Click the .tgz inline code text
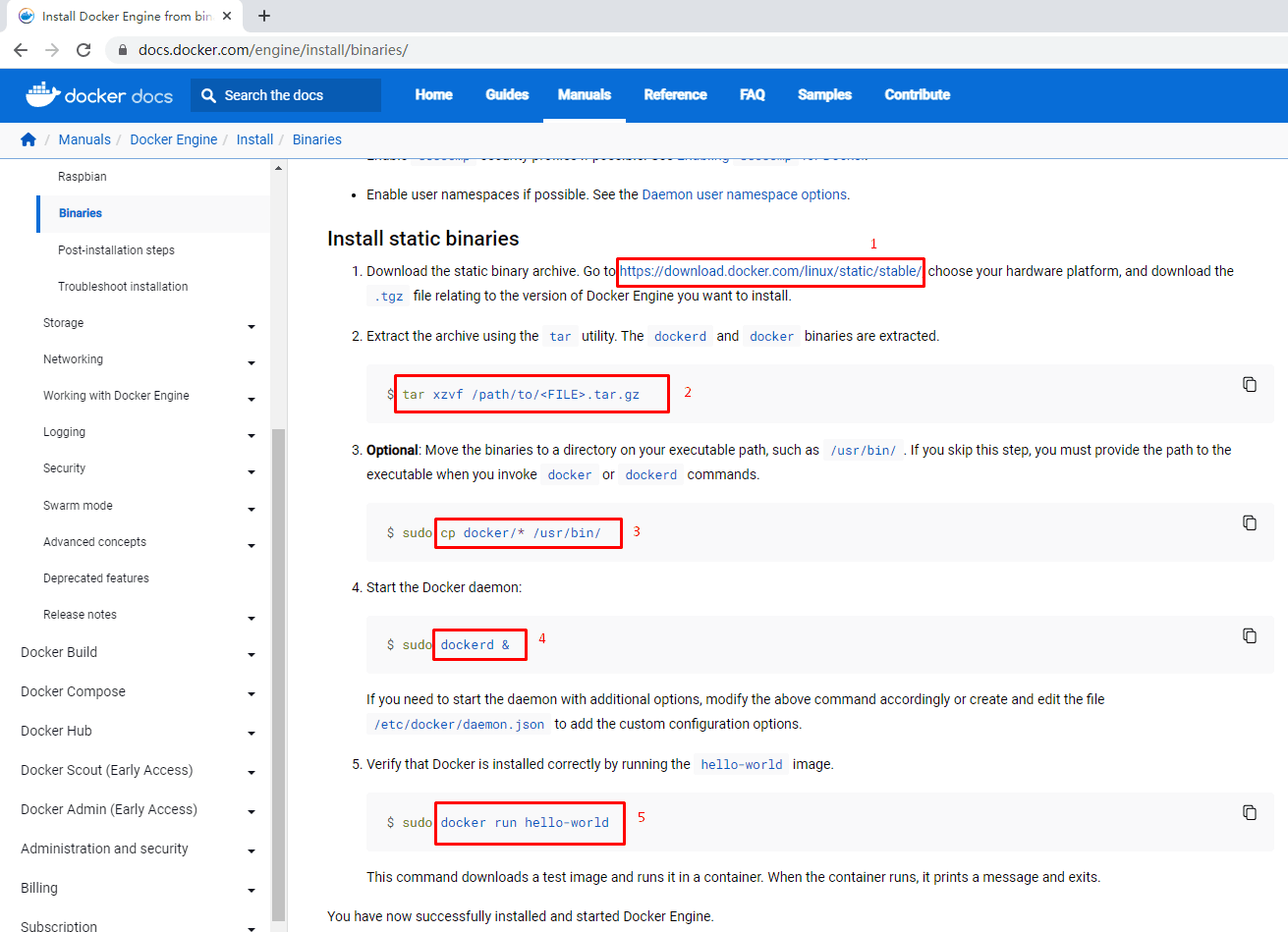The height and width of the screenshot is (932, 1288). [388, 297]
